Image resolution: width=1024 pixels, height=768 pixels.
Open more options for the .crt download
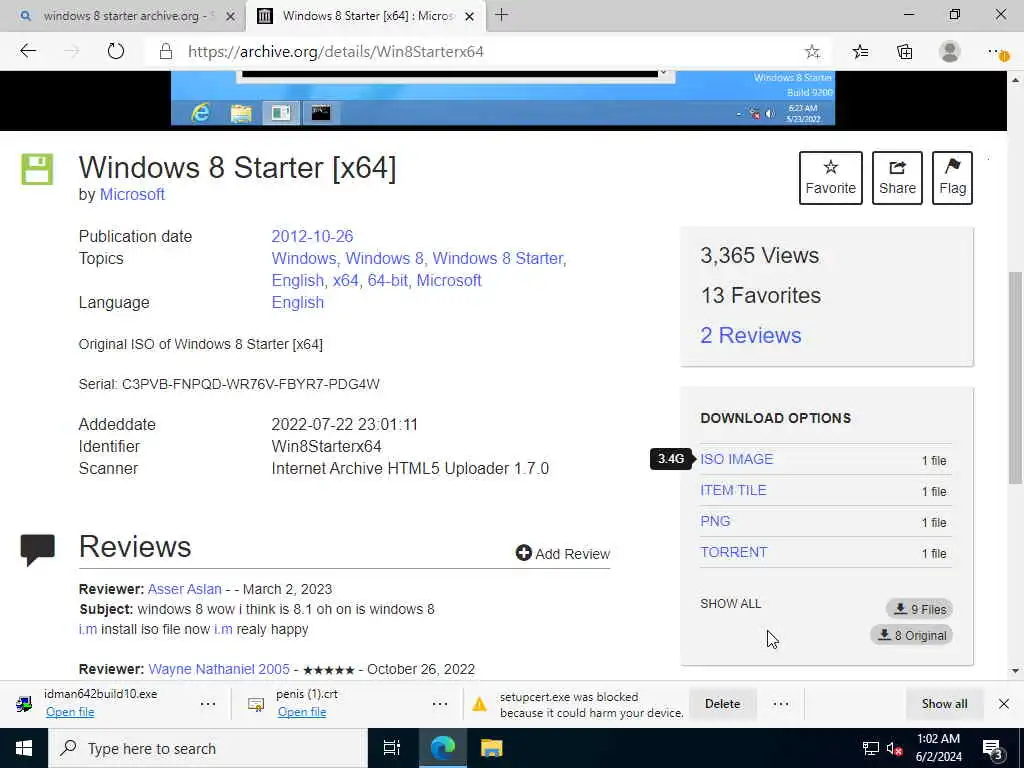coord(440,704)
